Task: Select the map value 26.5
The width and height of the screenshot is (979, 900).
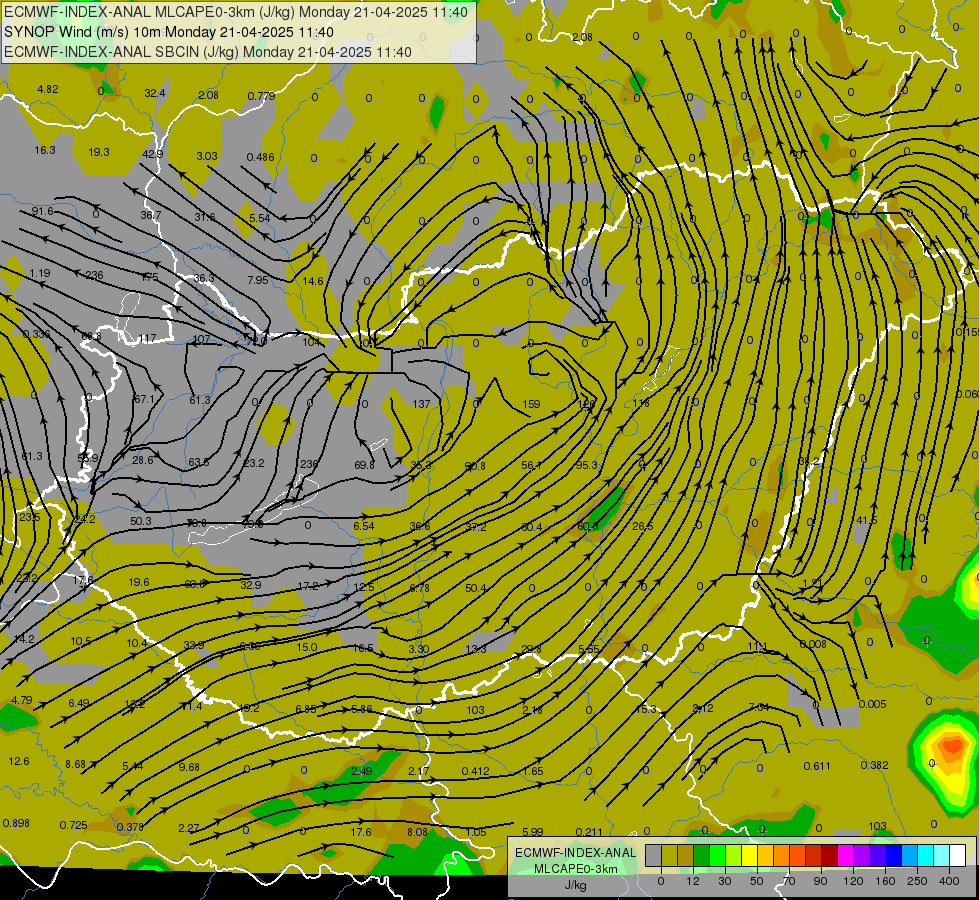Action: point(642,527)
